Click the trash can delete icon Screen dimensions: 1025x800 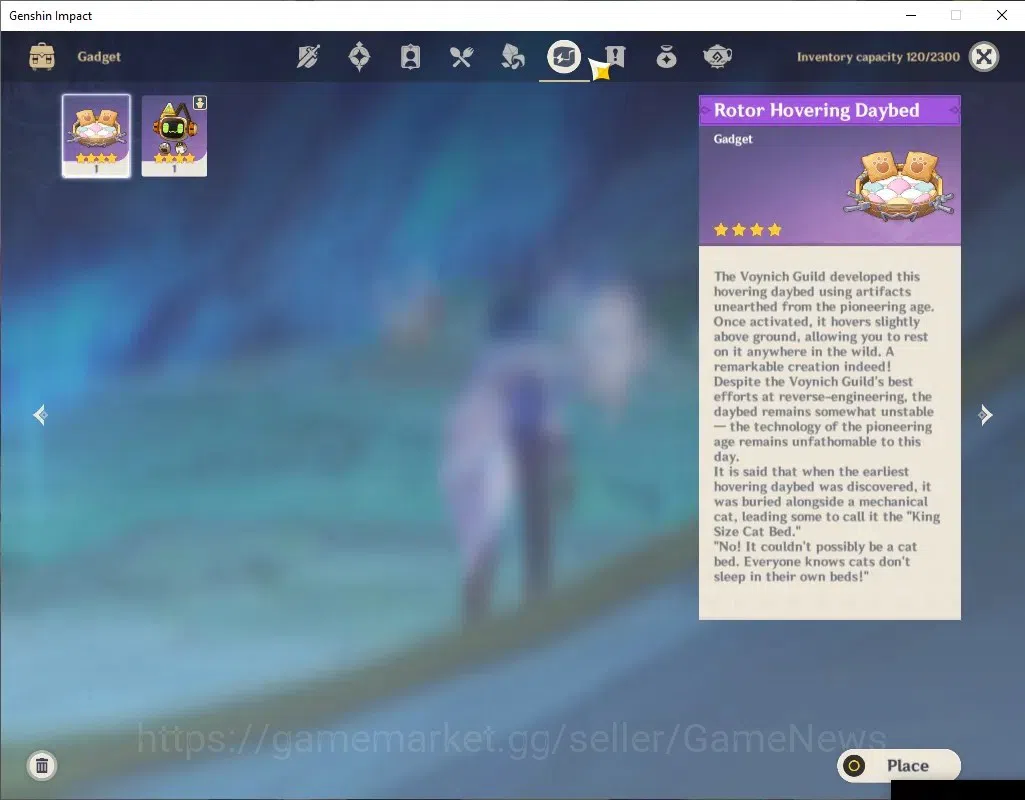pyautogui.click(x=42, y=765)
